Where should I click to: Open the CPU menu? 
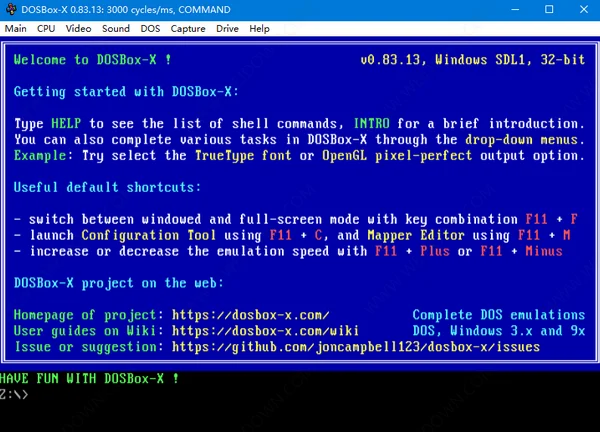click(x=46, y=29)
